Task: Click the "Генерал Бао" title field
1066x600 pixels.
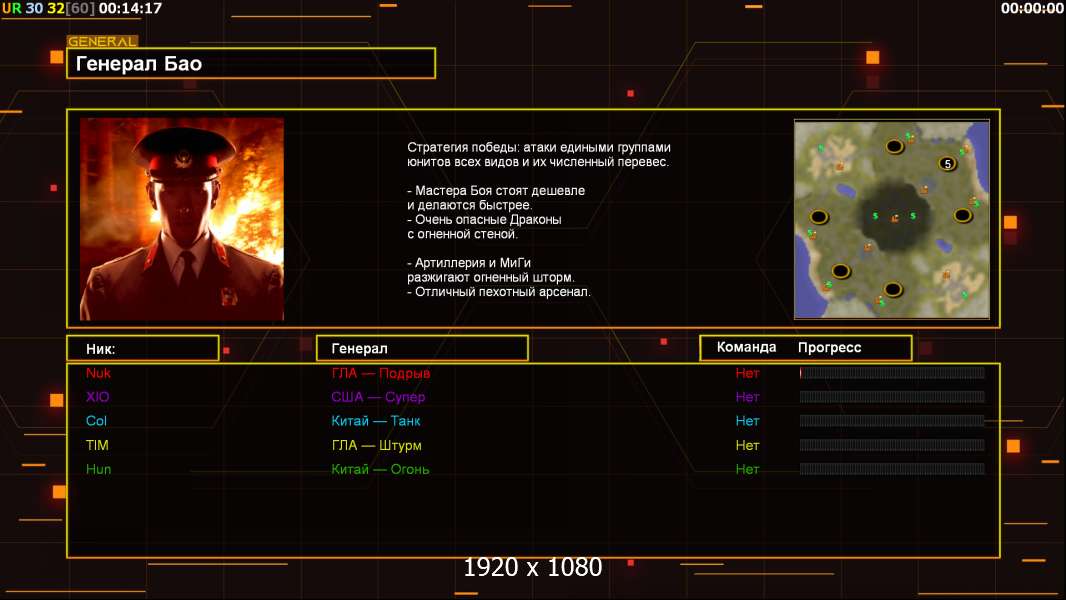Action: pyautogui.click(x=251, y=63)
